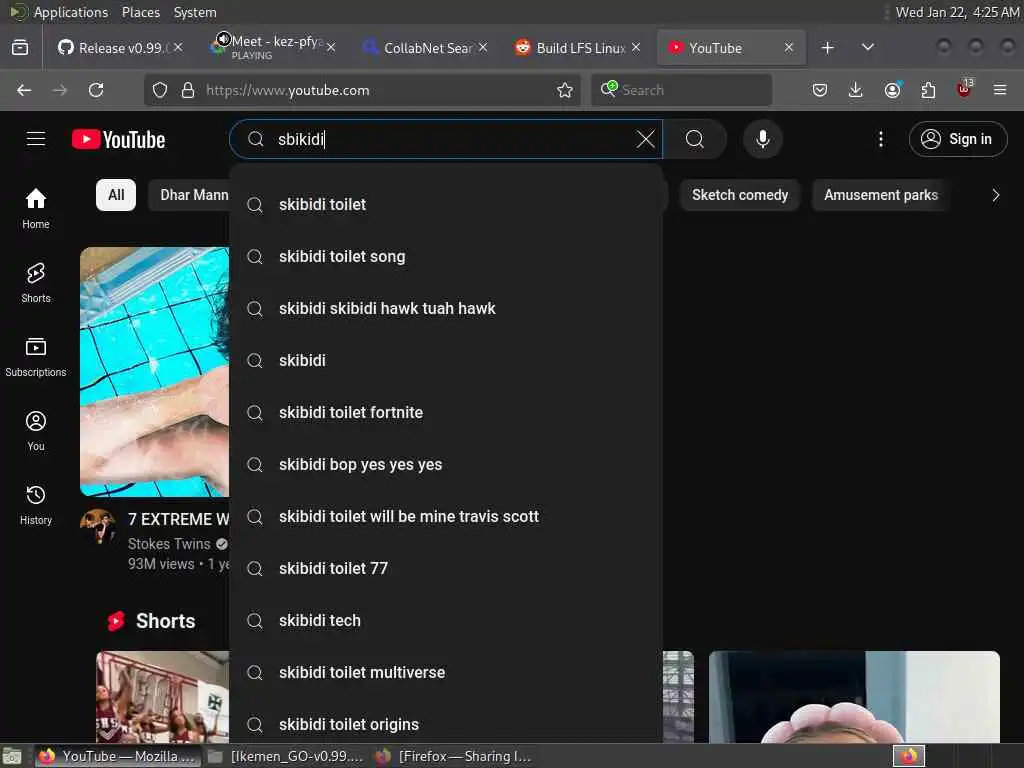Screen dimensions: 1024x768
Task: Choose suggestion 'skibidi toilet song'
Action: tap(446, 257)
